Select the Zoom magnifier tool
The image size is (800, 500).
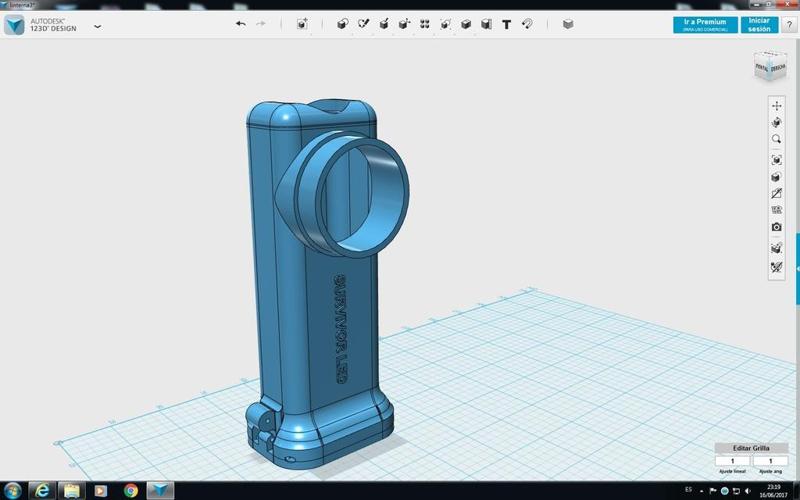tap(776, 140)
